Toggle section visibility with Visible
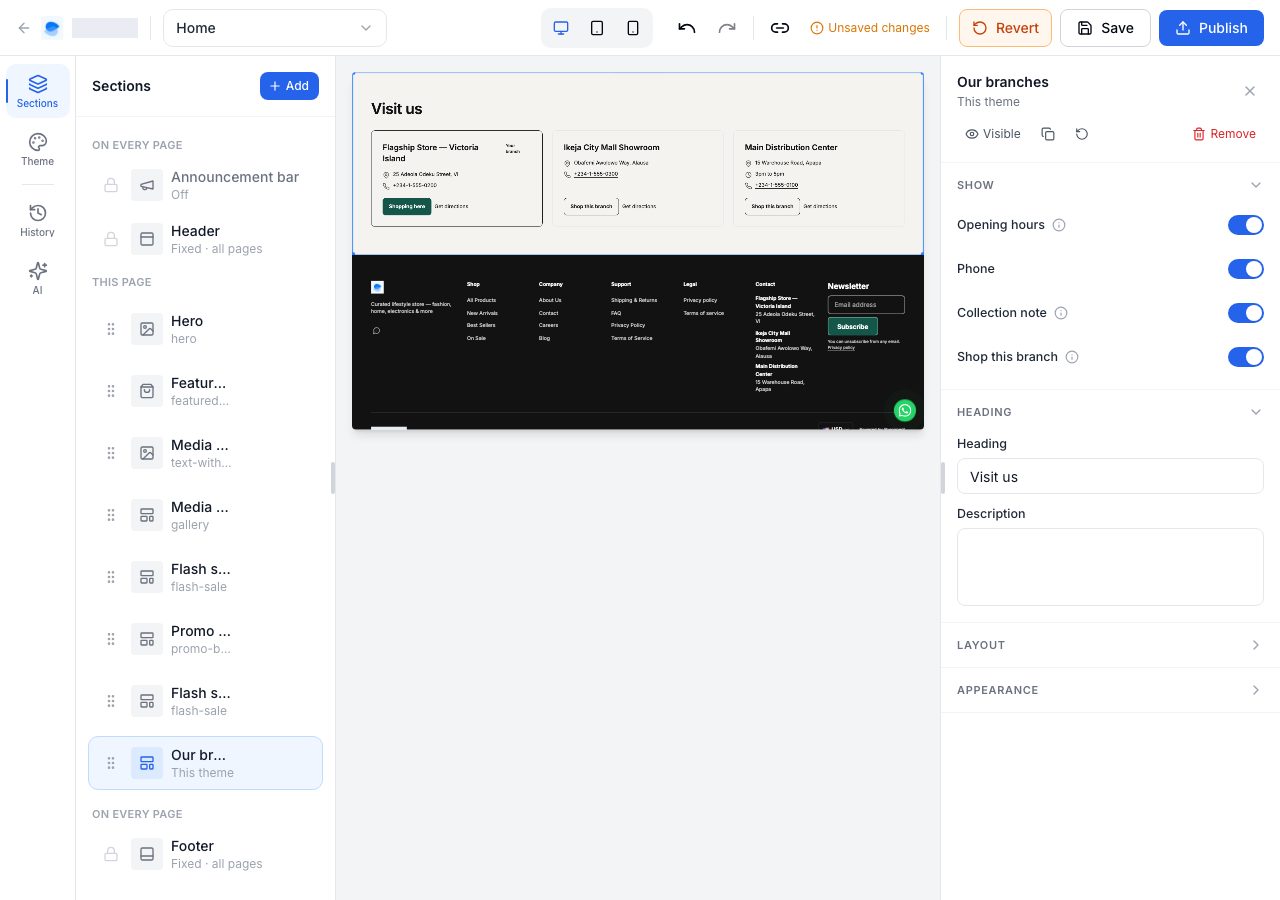This screenshot has height=900, width=1280. 993,134
